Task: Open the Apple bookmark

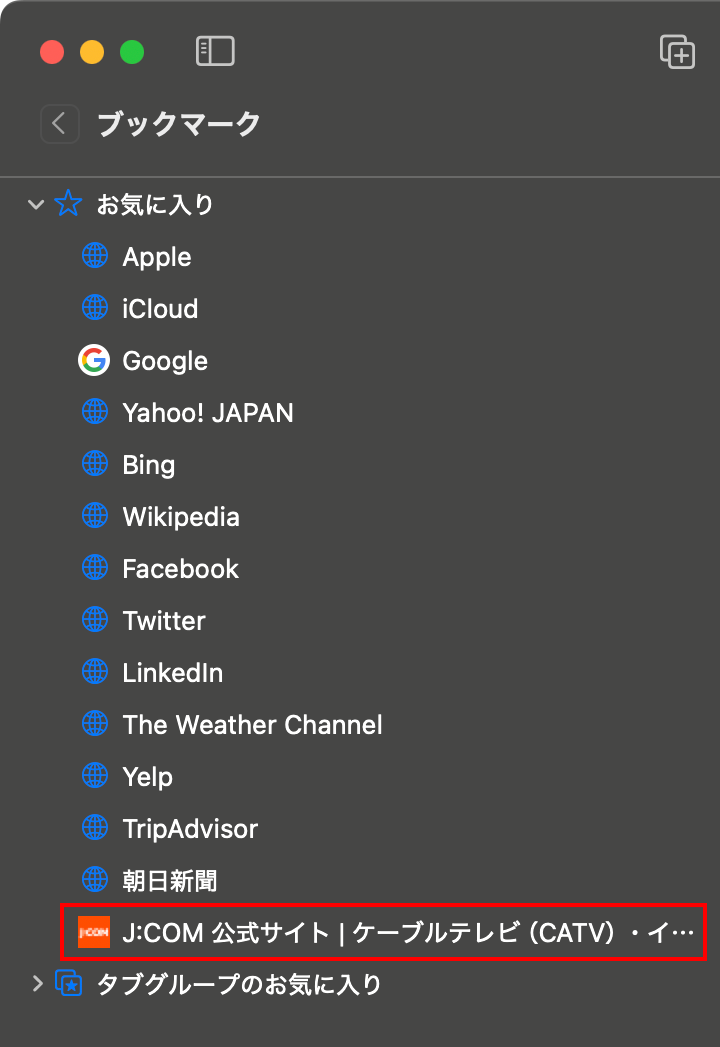Action: 157,257
